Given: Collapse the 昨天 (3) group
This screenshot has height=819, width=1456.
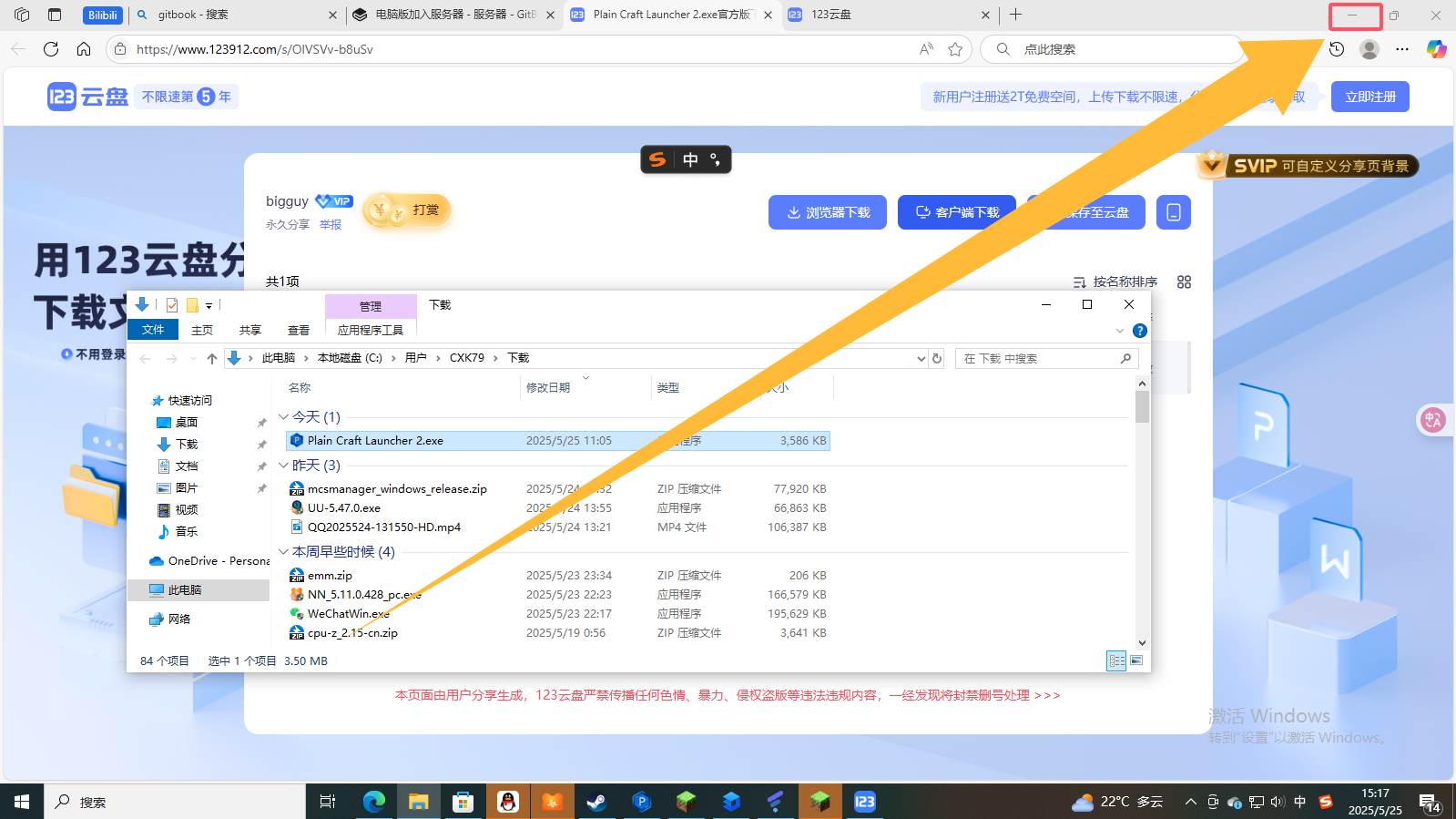Looking at the screenshot, I should (x=284, y=466).
